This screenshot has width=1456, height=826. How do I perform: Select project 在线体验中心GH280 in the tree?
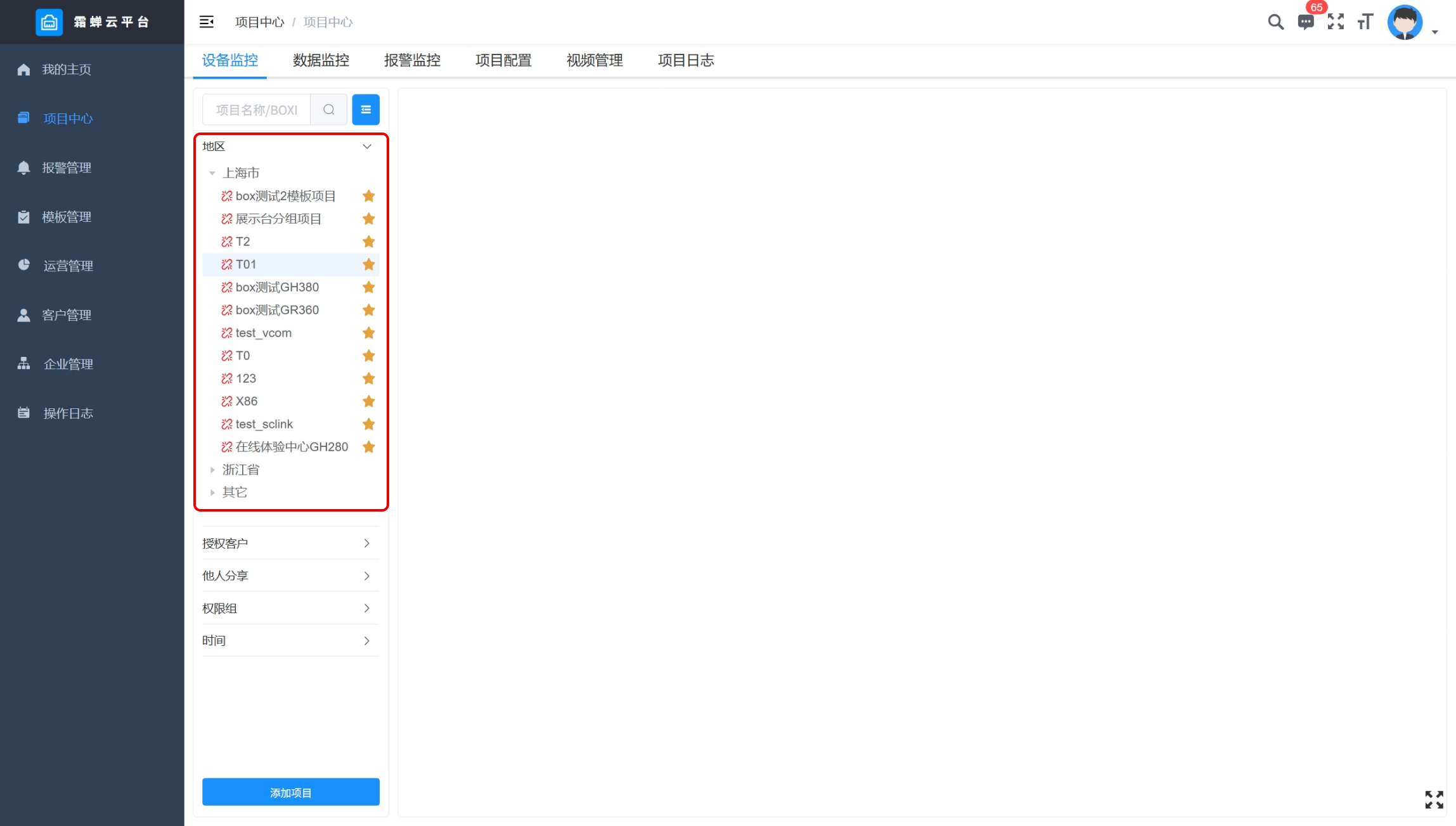(292, 447)
